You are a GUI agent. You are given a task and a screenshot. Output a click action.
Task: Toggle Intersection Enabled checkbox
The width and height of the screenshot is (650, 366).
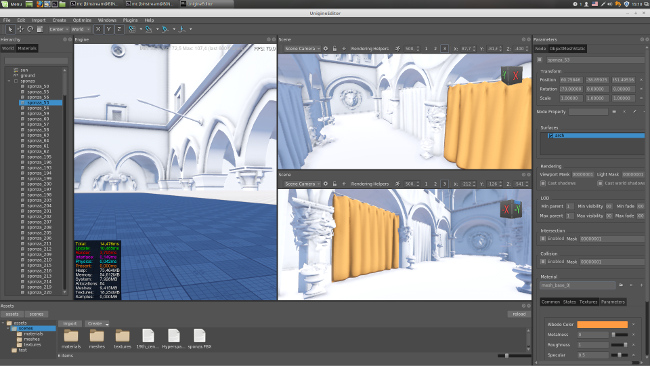543,239
